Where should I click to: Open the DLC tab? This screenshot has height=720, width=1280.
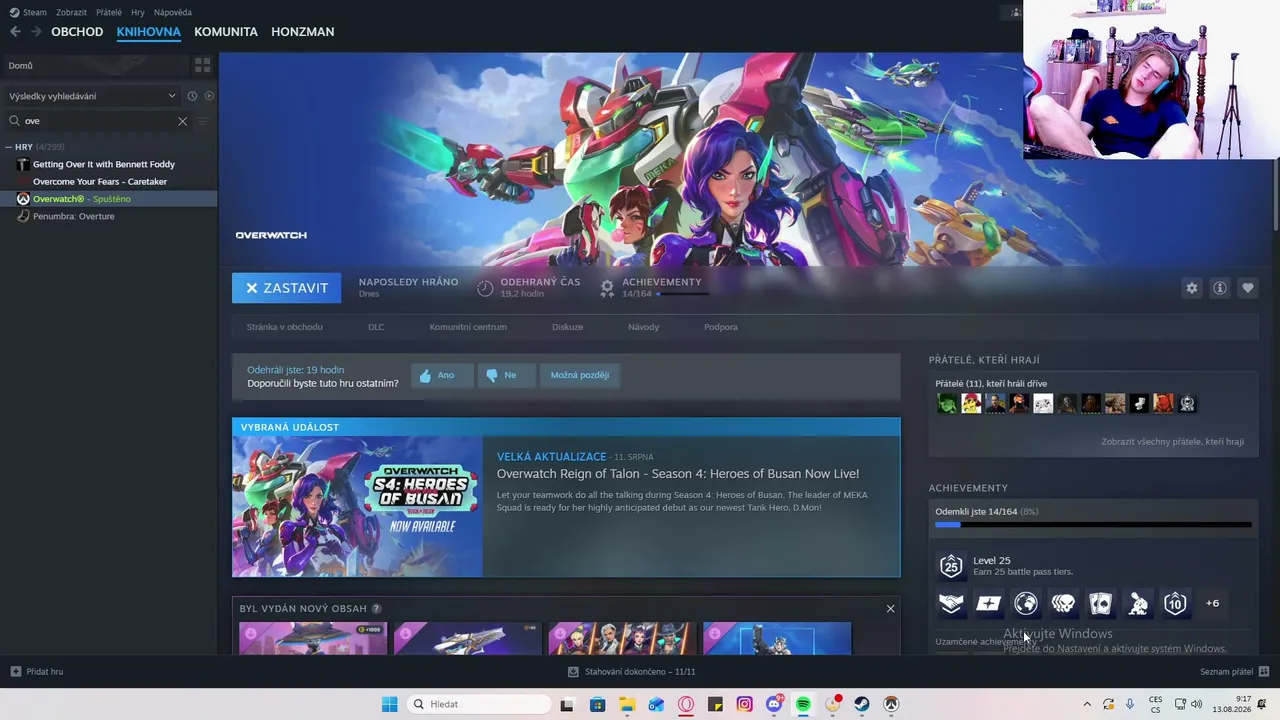tap(376, 327)
